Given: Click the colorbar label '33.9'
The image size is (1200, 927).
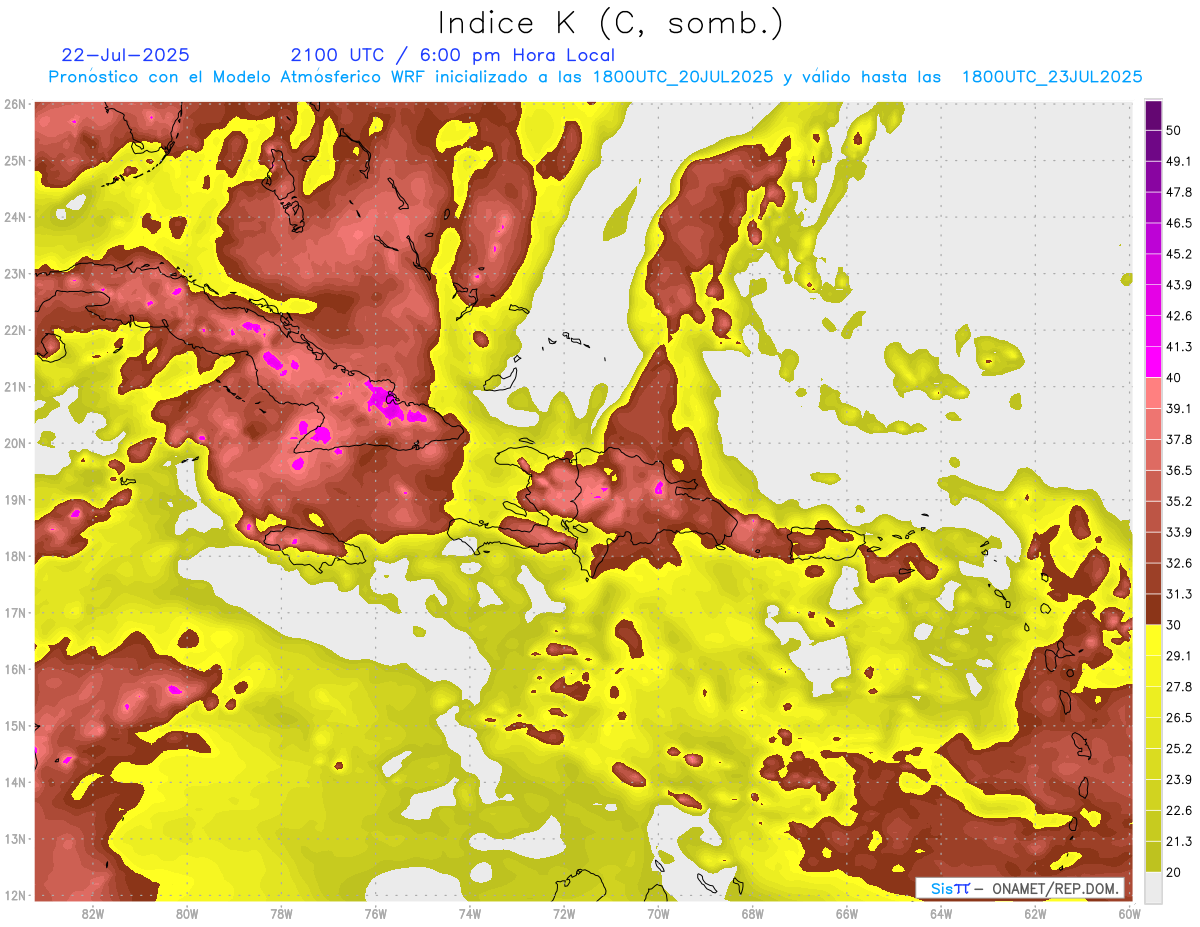Looking at the screenshot, I should (x=1180, y=532).
